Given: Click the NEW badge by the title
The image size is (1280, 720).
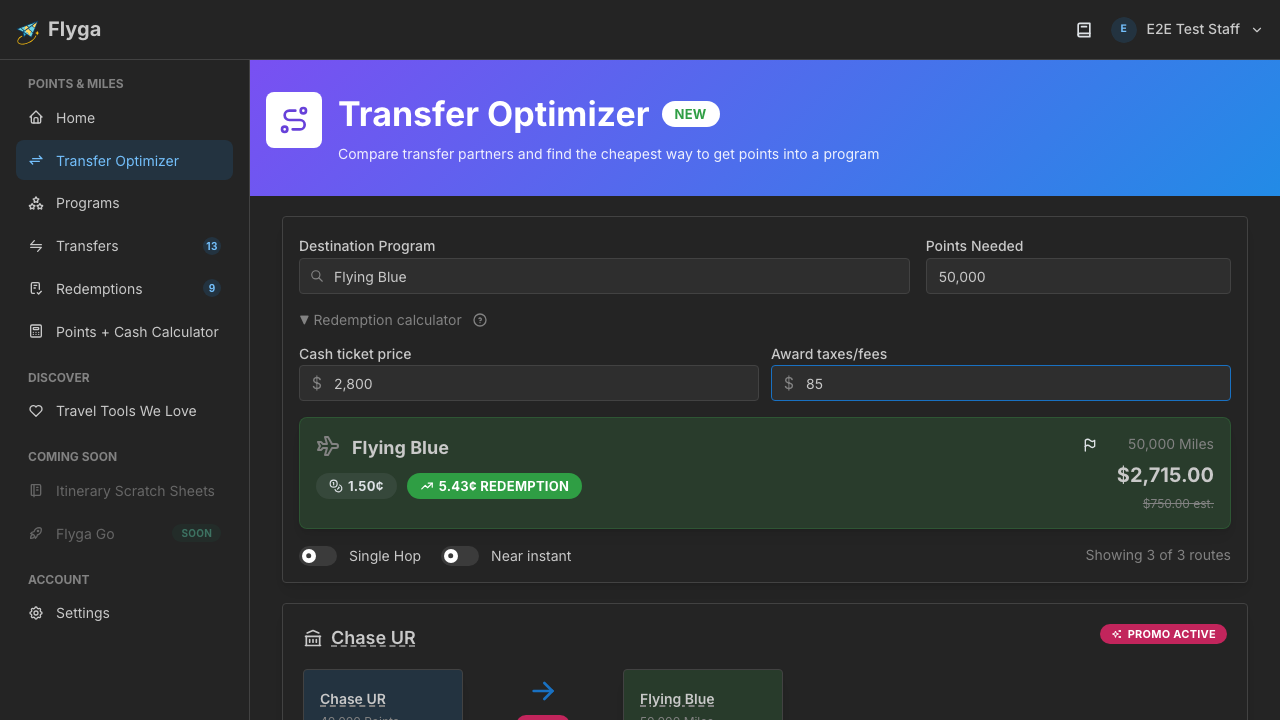Looking at the screenshot, I should click(x=690, y=114).
